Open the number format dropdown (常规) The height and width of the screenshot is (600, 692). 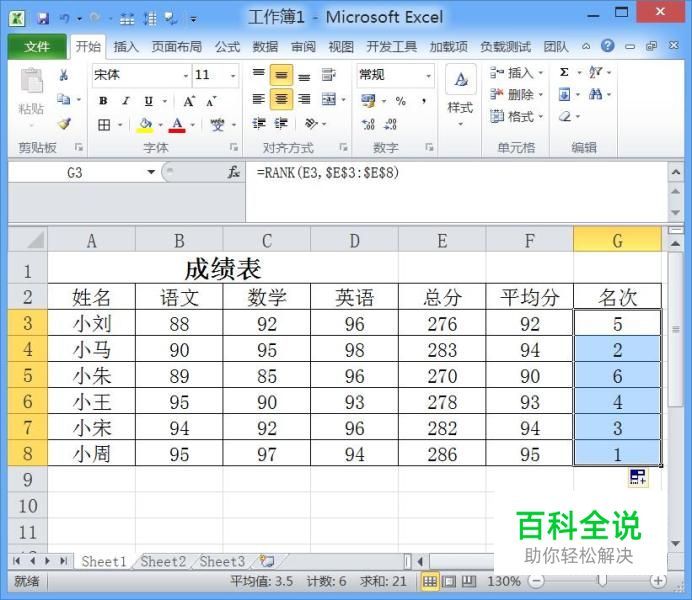(x=428, y=76)
